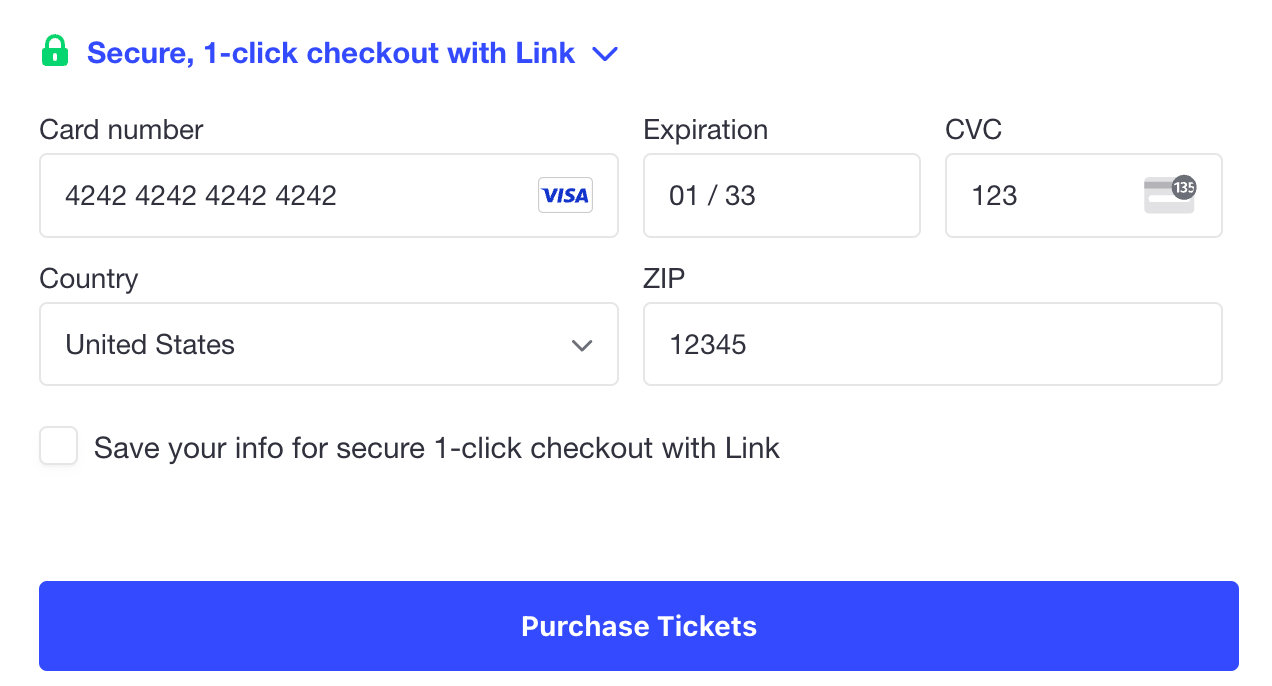Select the Visa logo in the card field
The height and width of the screenshot is (686, 1272).
[x=564, y=195]
